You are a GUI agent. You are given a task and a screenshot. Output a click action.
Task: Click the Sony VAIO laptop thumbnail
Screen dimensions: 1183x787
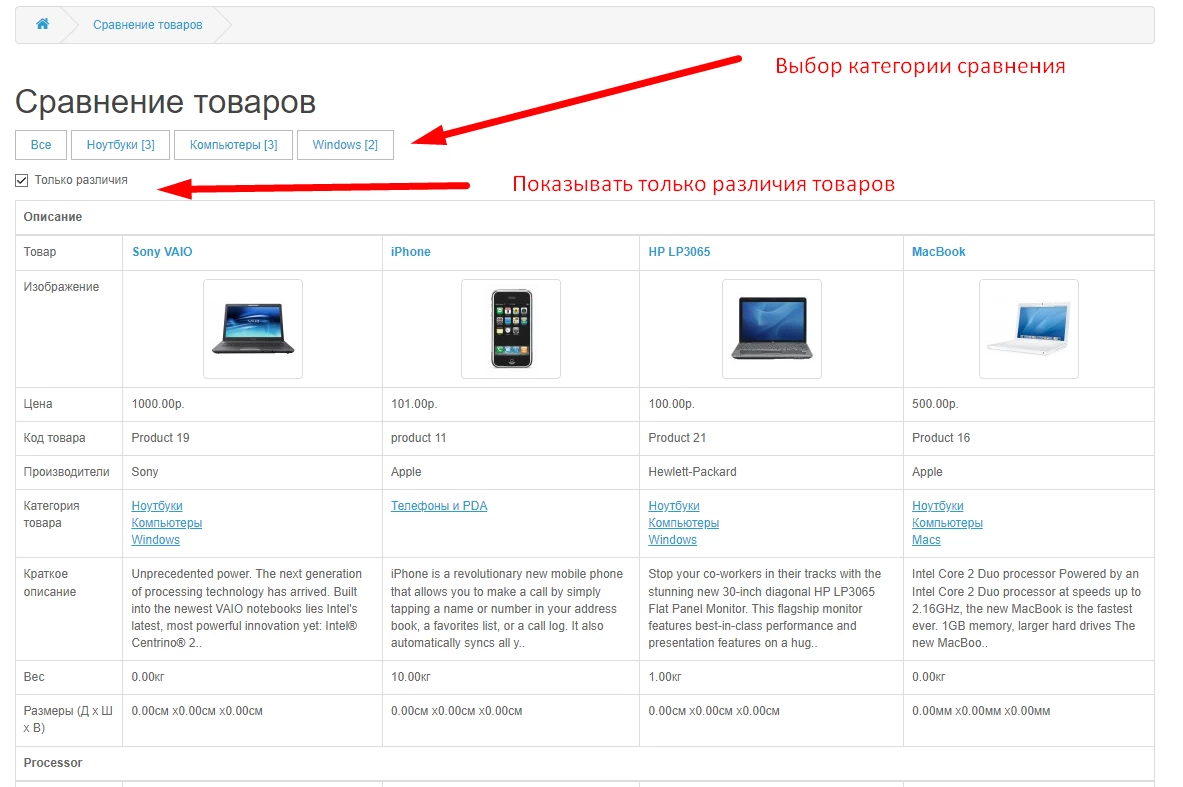[253, 329]
